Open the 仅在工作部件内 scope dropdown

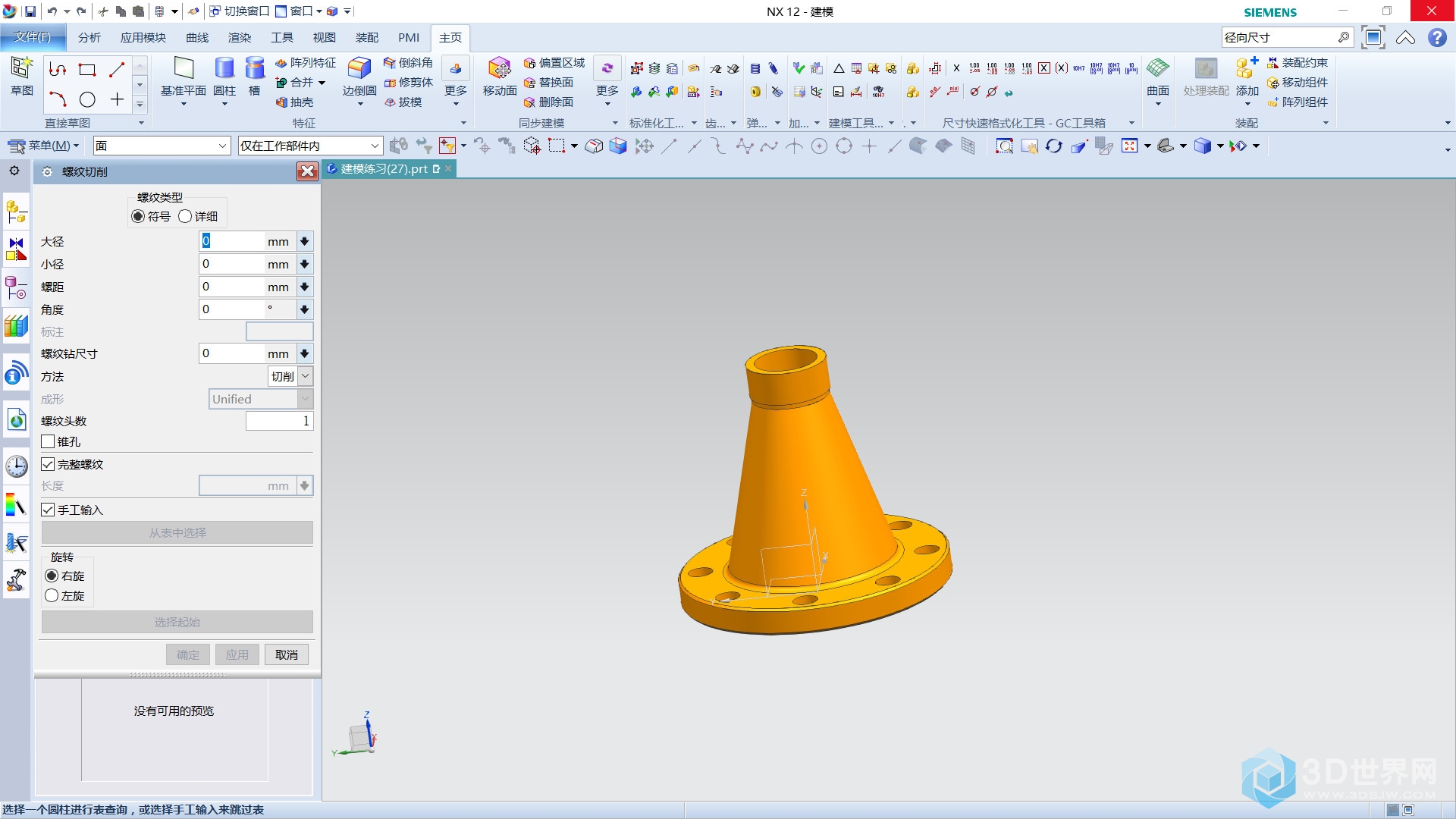tap(310, 146)
